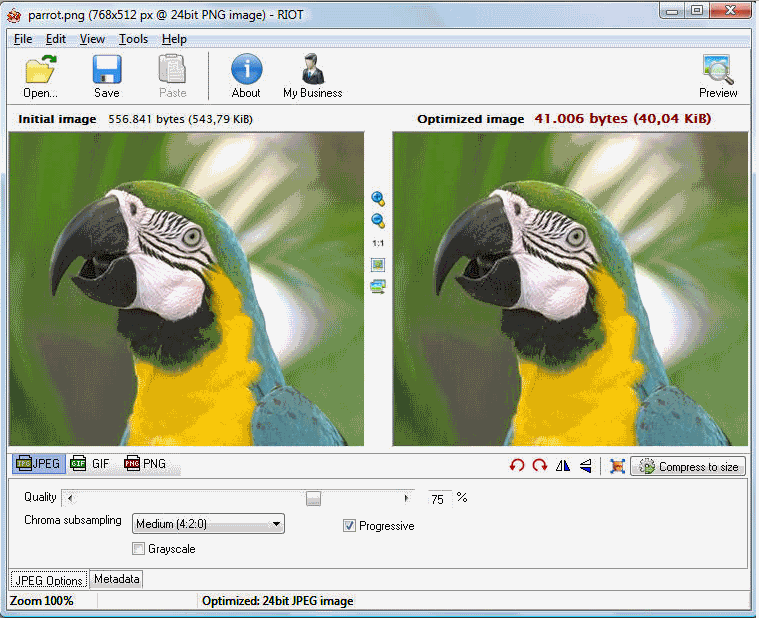Flip the image horizontally

point(563,466)
